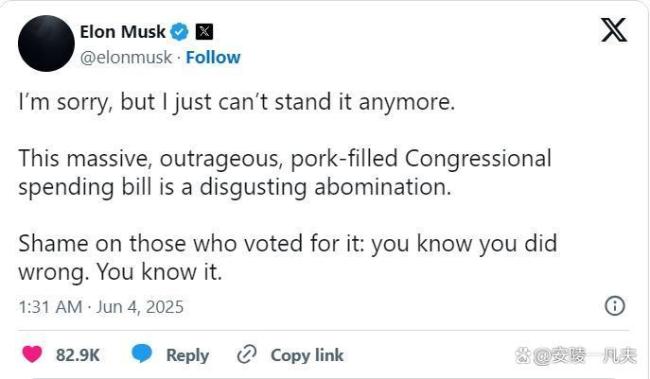The width and height of the screenshot is (650, 379).
Task: Click the blue verified checkmark badge
Action: [x=179, y=32]
